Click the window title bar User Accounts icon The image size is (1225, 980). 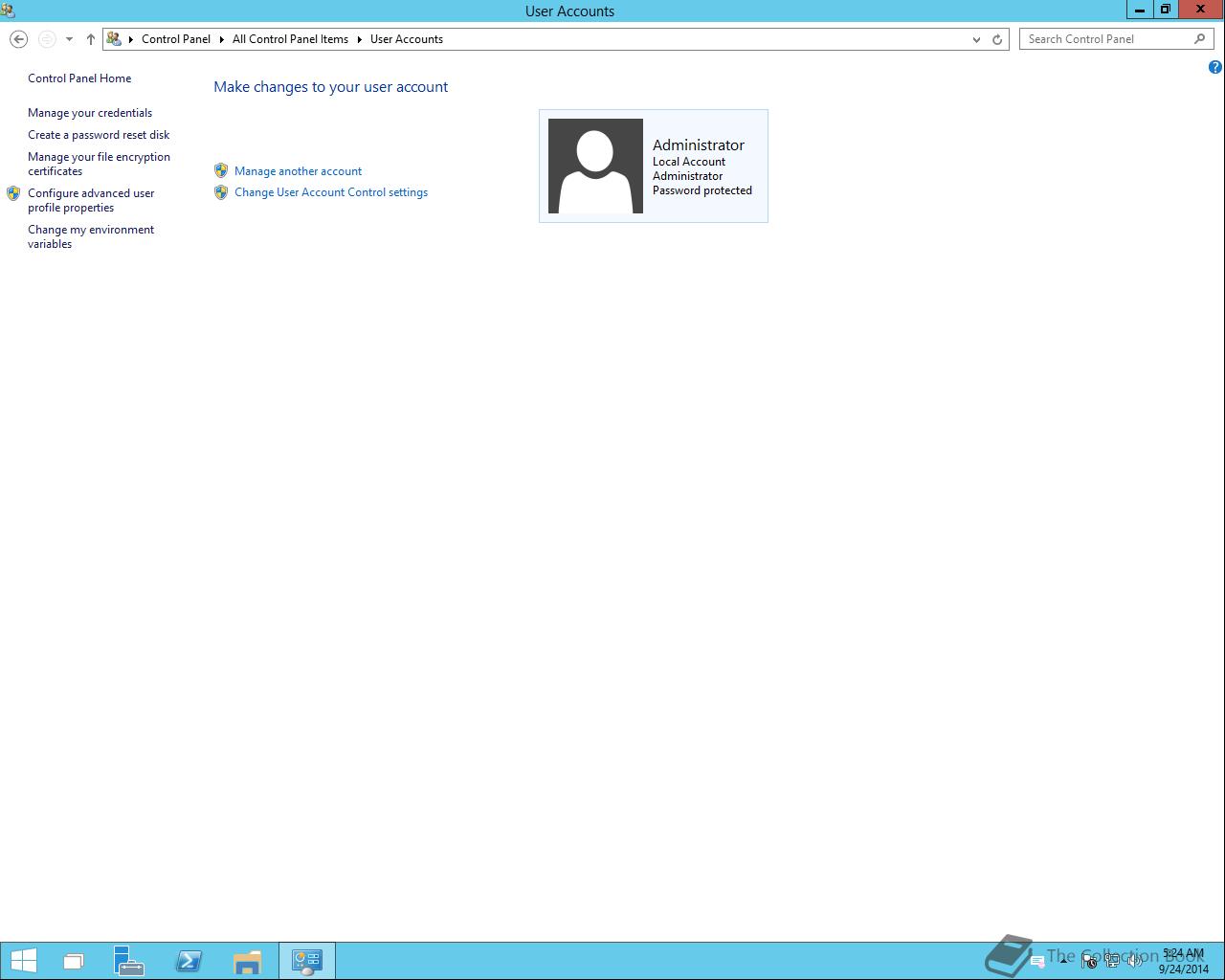point(9,11)
